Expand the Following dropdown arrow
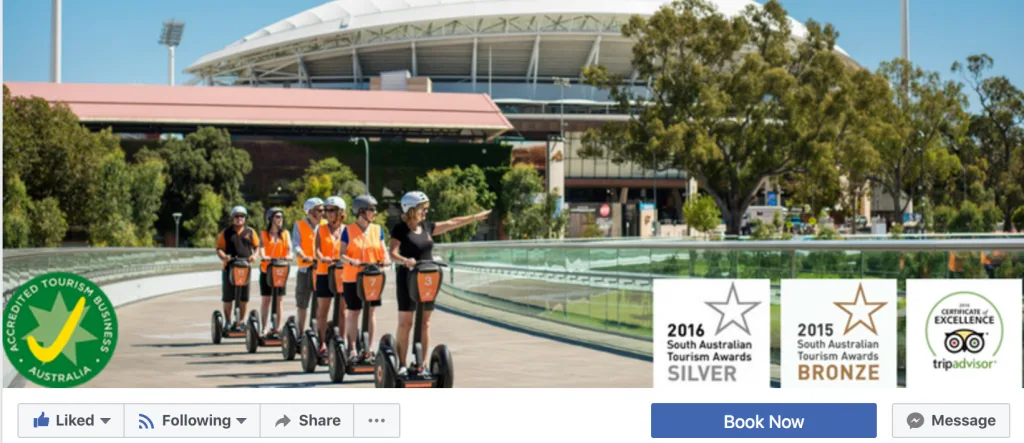This screenshot has width=1024, height=443. click(241, 421)
